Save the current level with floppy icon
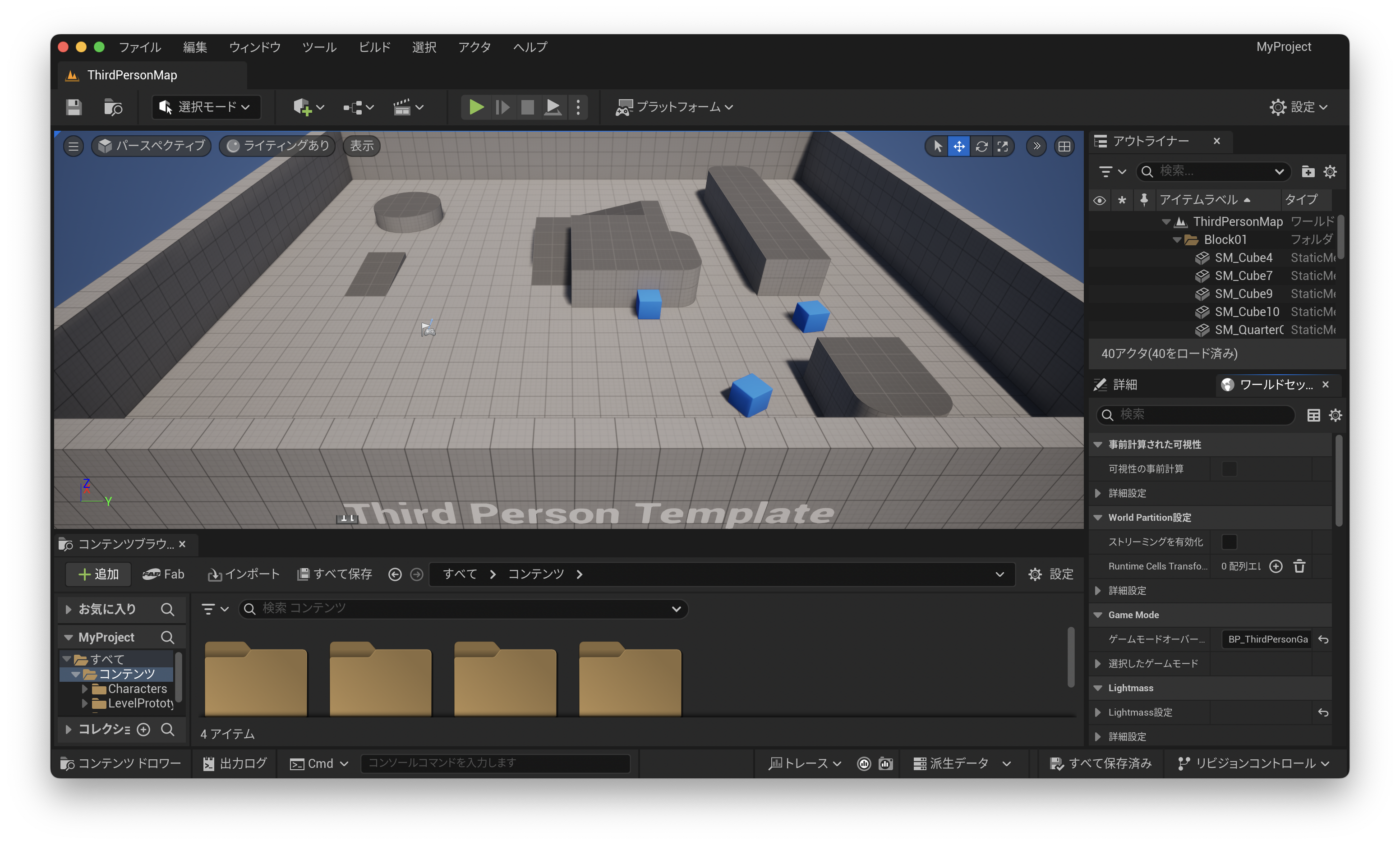1400x845 pixels. click(x=74, y=107)
